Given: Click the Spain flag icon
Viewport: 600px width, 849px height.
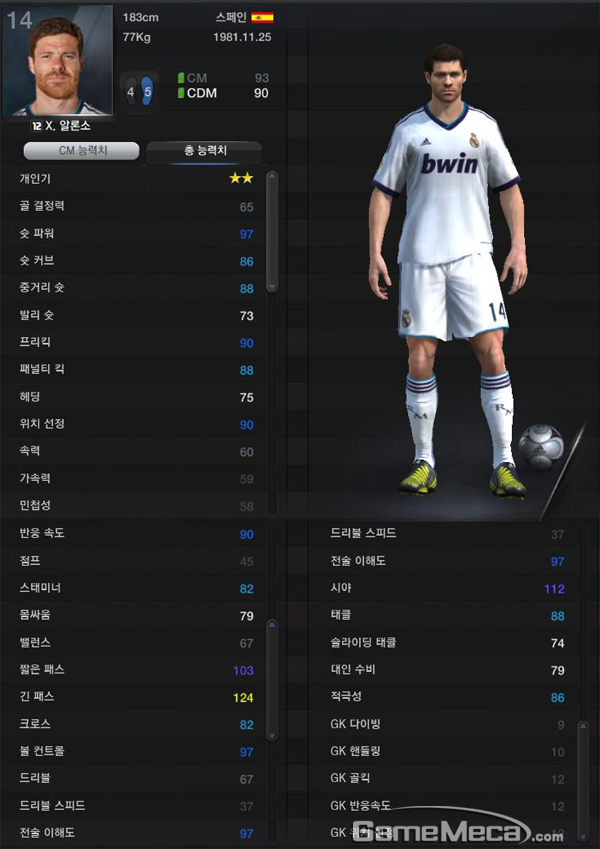Looking at the screenshot, I should click(262, 17).
